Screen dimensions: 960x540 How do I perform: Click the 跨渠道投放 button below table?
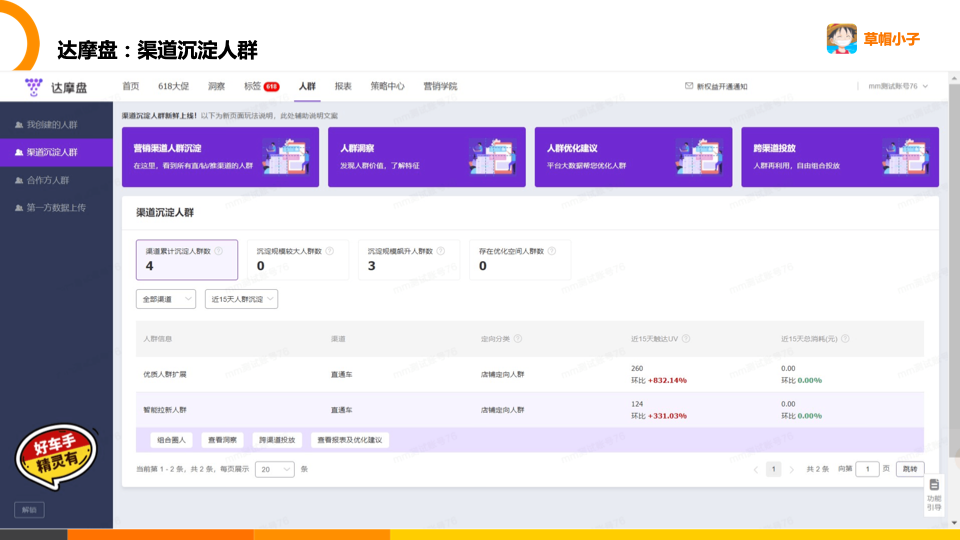pyautogui.click(x=277, y=440)
